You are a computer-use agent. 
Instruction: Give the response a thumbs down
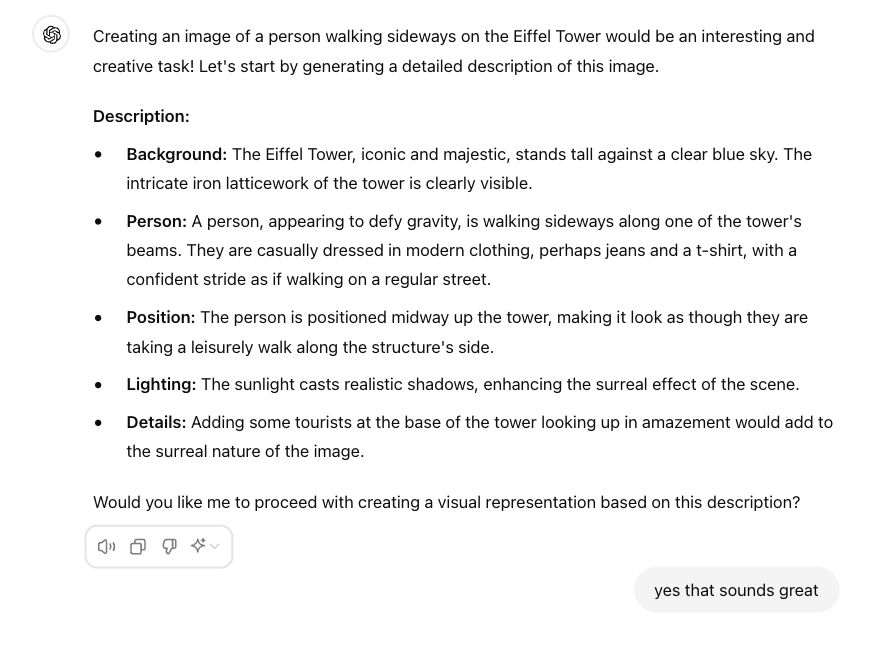[x=169, y=546]
